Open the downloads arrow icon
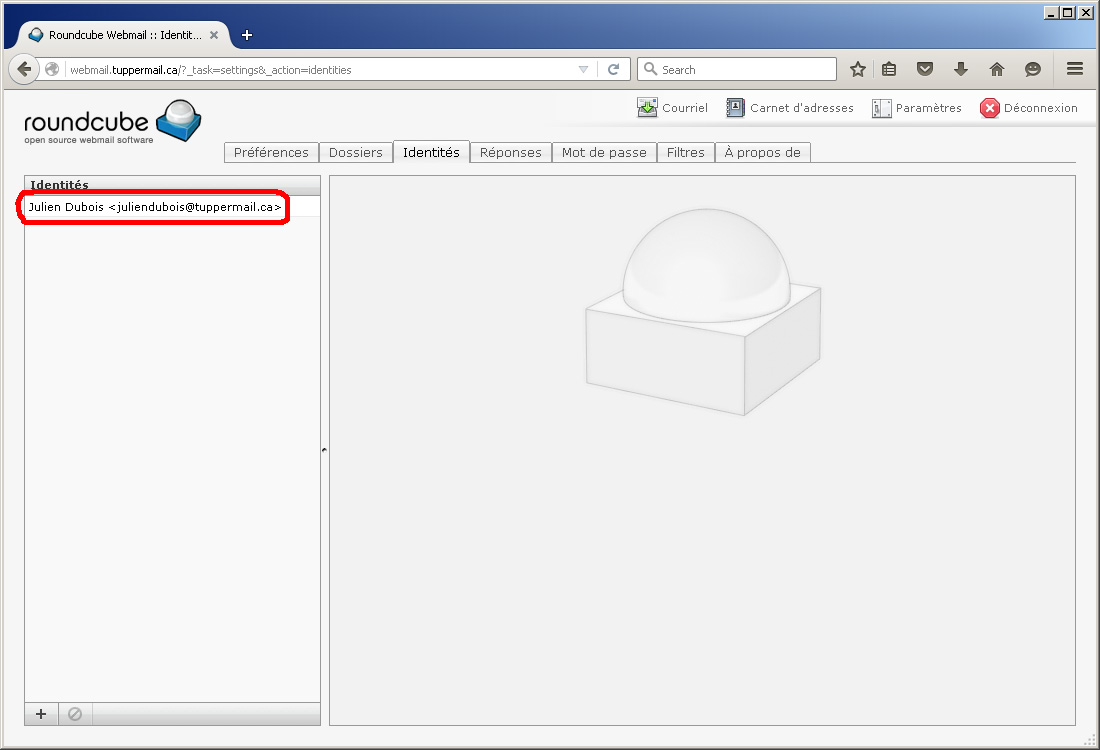Image resolution: width=1100 pixels, height=750 pixels. [961, 69]
